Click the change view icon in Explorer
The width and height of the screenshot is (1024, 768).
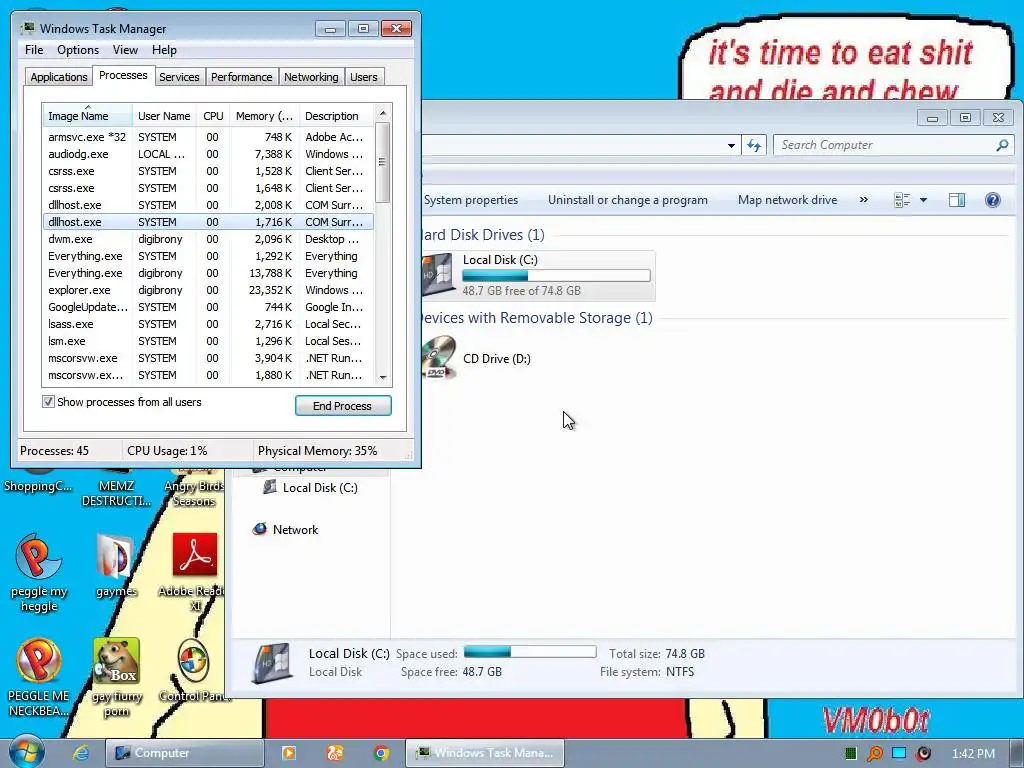click(902, 200)
